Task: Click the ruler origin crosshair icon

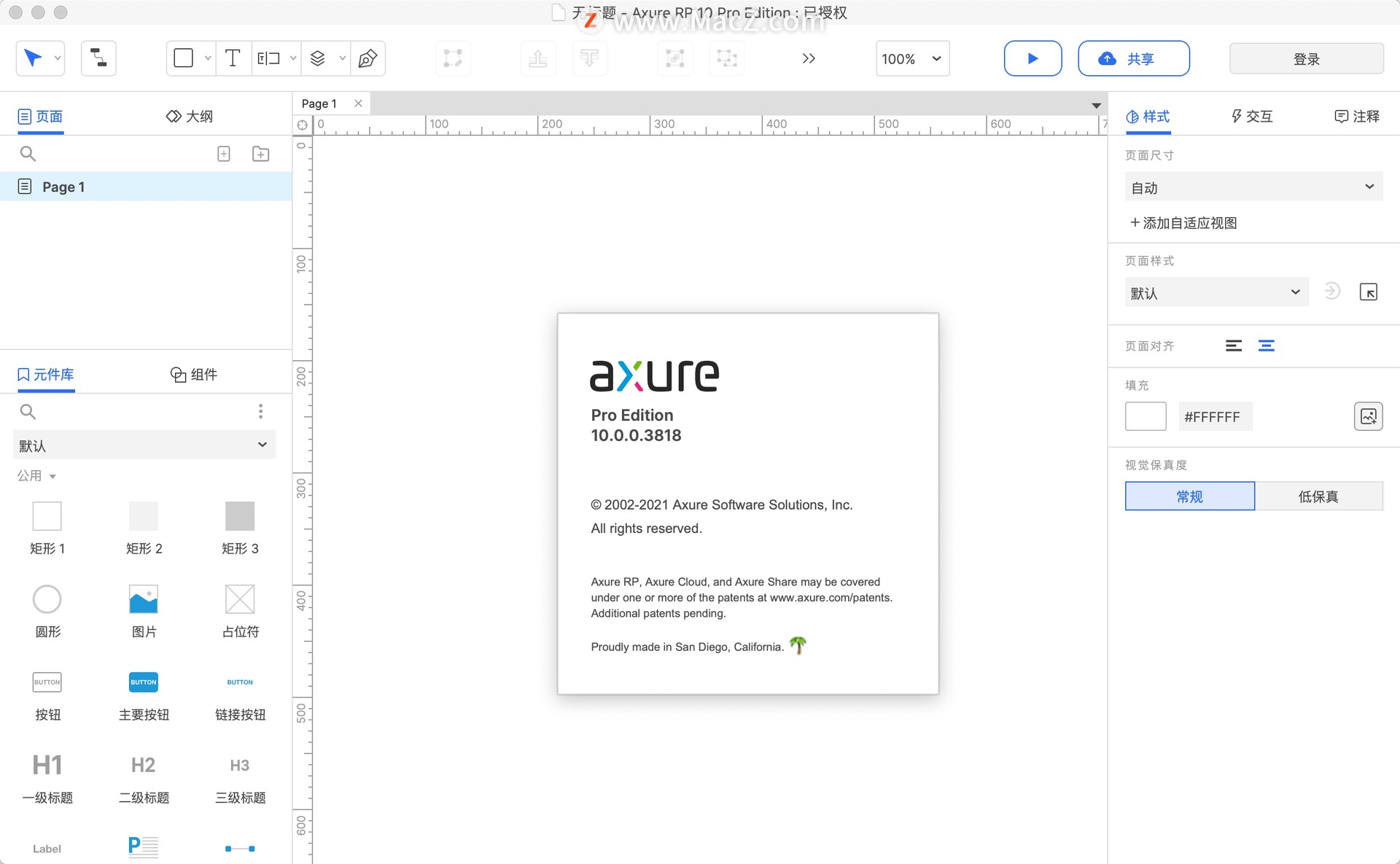Action: point(302,125)
